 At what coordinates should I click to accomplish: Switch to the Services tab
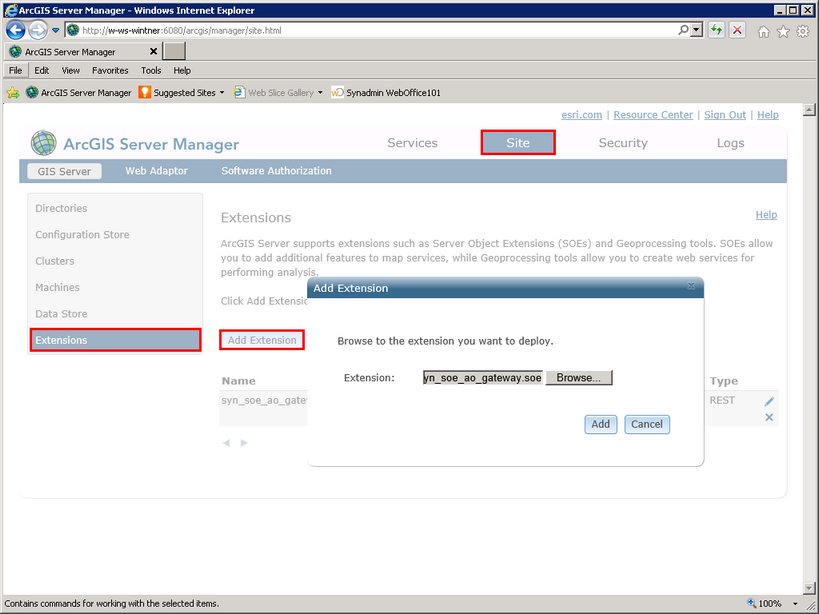point(412,143)
